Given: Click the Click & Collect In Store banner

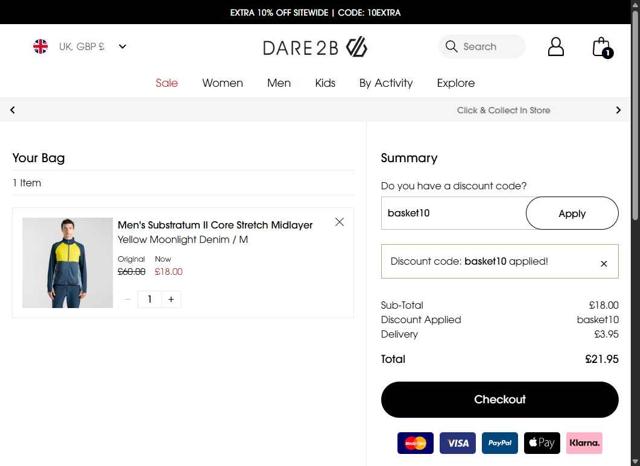Looking at the screenshot, I should [x=503, y=110].
